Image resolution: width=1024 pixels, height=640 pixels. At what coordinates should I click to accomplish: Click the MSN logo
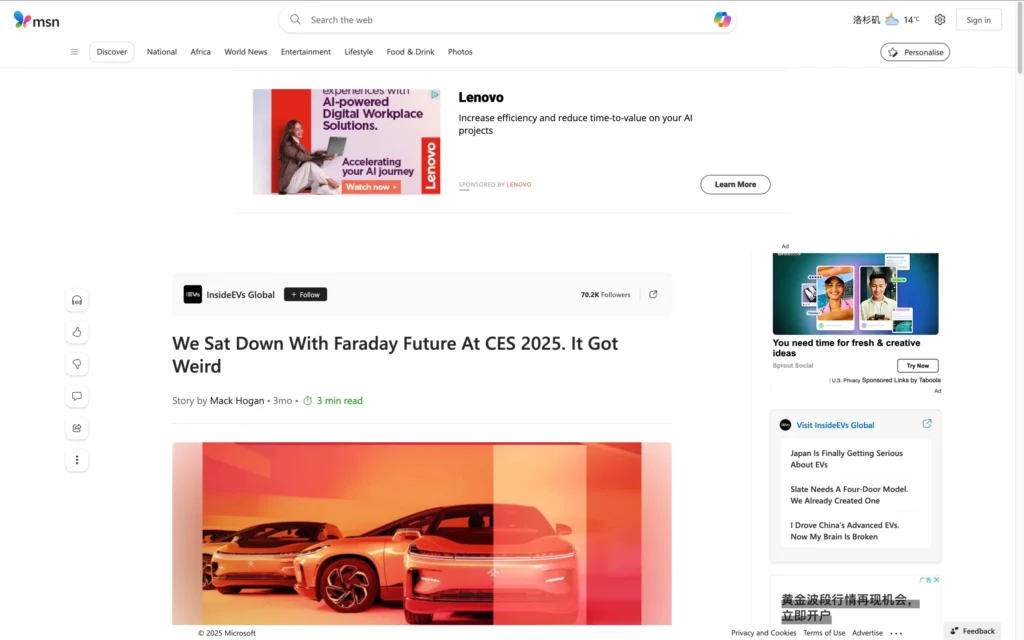click(x=36, y=20)
